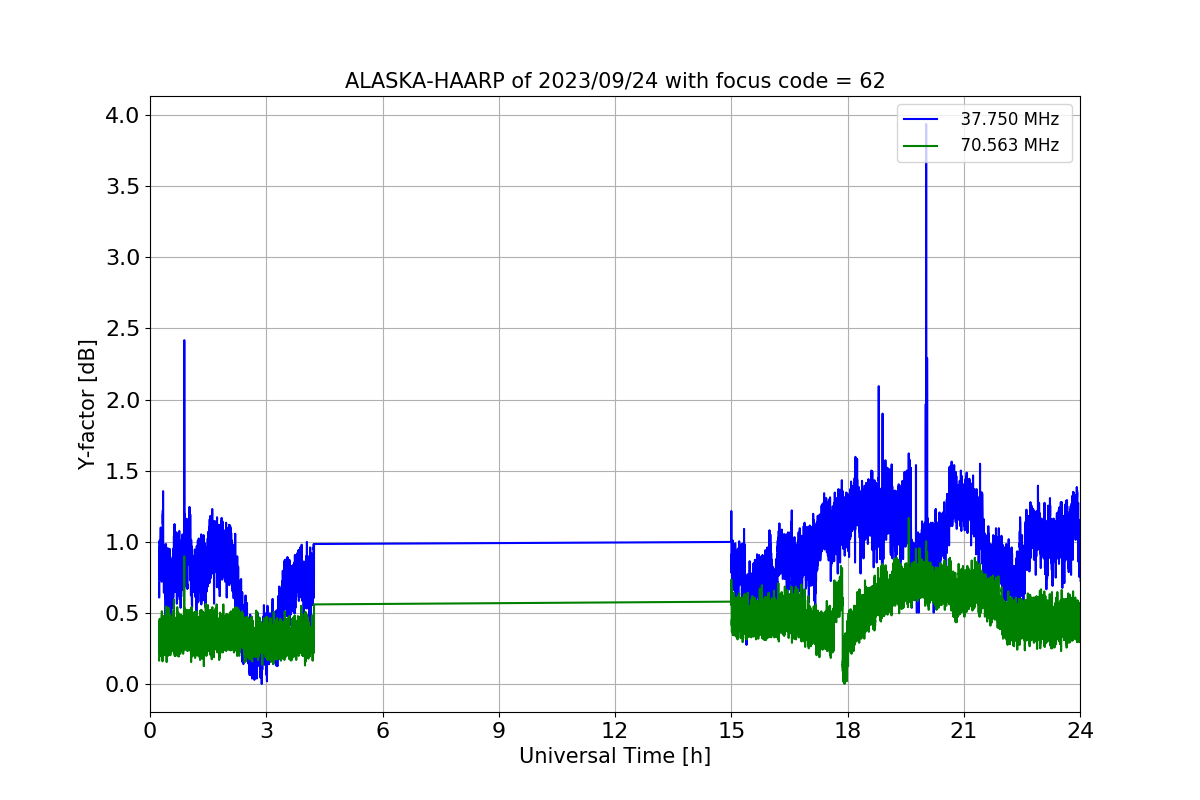Click the blue spike peak near 1 h
This screenshot has width=1200, height=800.
[x=184, y=343]
